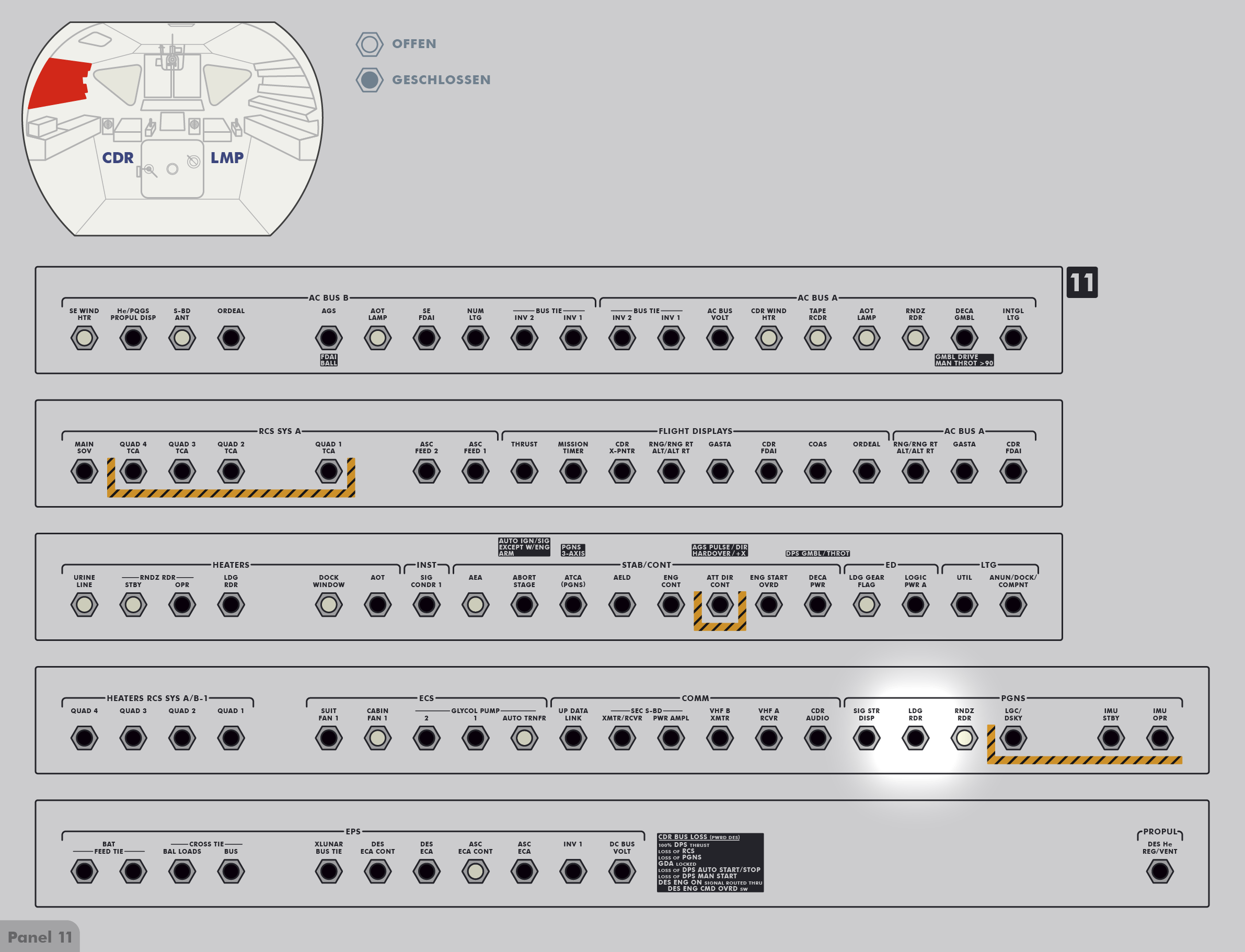Toggle the highlighted RNDZ RDR PGNS breaker
The height and width of the screenshot is (952, 1245).
964,738
